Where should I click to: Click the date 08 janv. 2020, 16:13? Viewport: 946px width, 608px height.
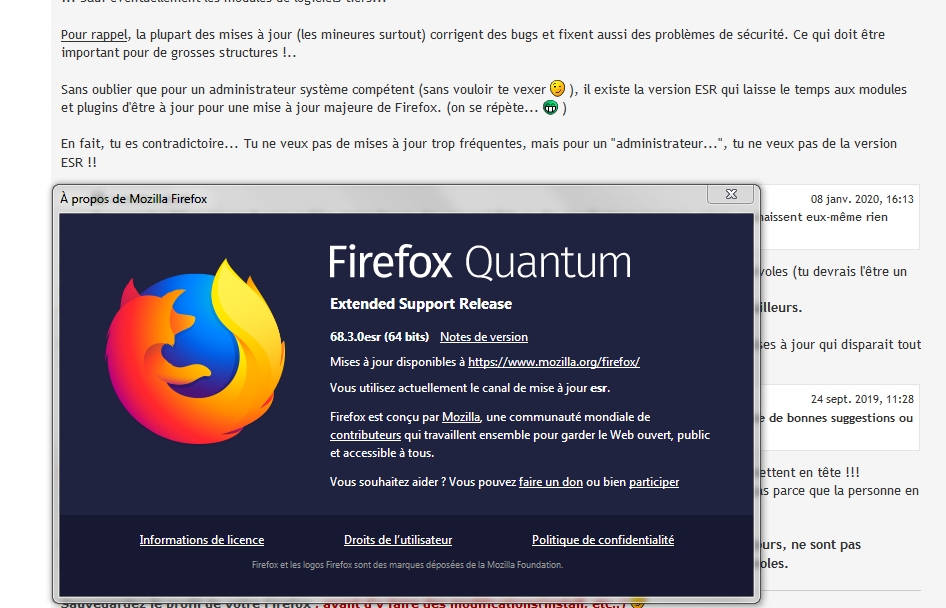coord(862,199)
